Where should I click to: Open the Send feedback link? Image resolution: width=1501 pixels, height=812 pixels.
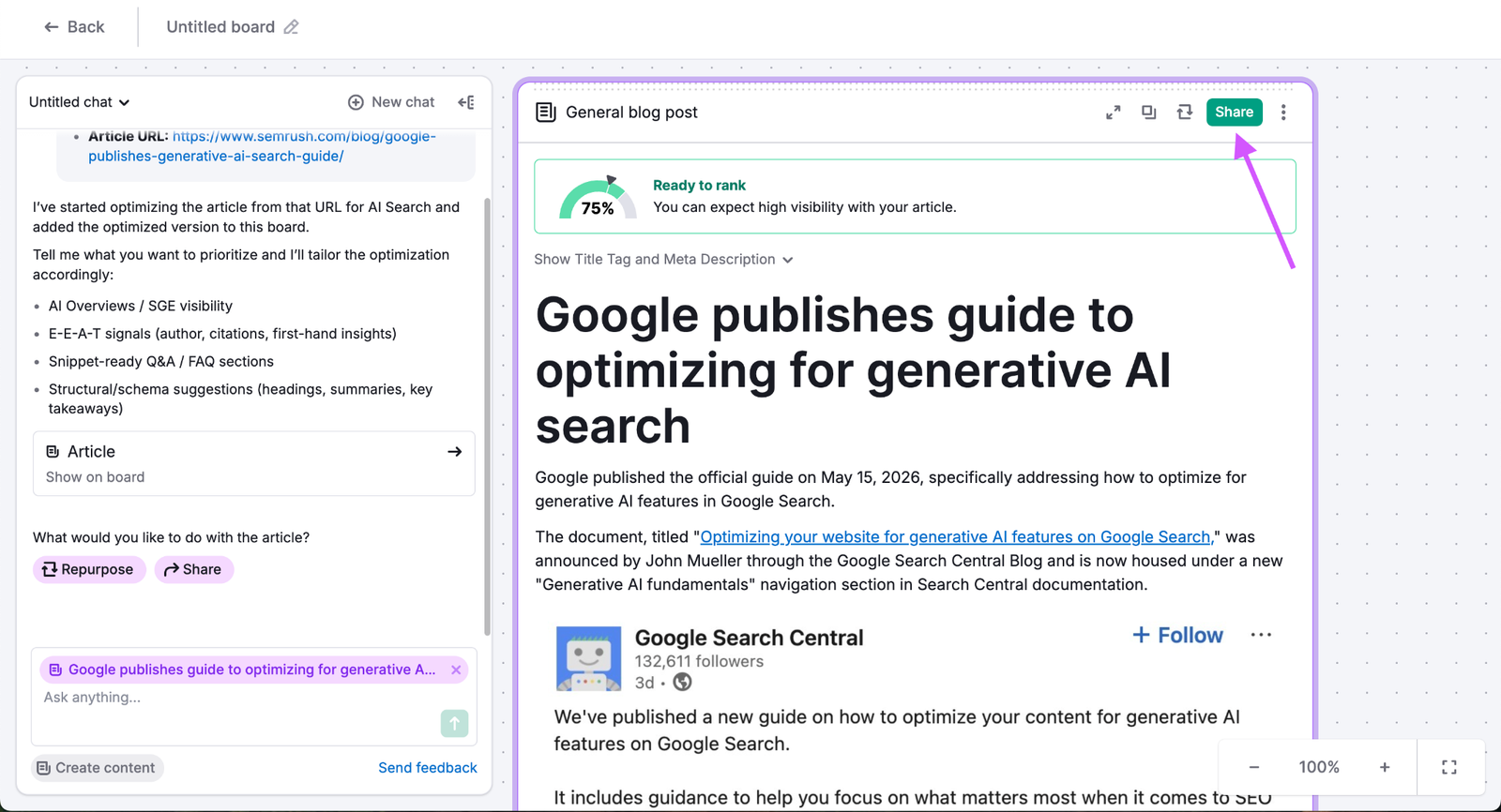pyautogui.click(x=428, y=768)
